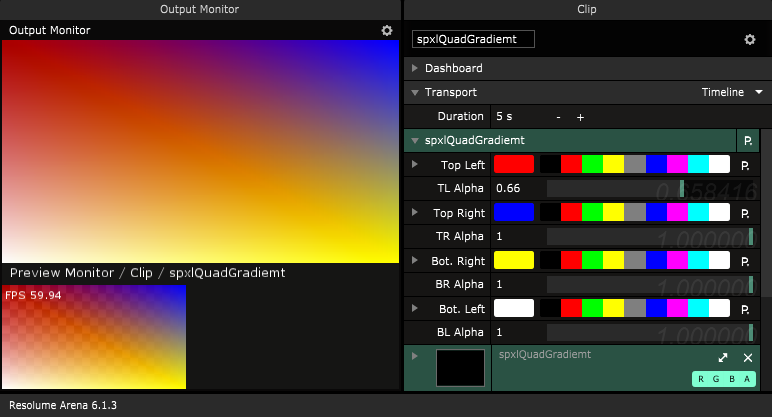Increase duration with the plus button
Image resolution: width=772 pixels, height=417 pixels.
pyautogui.click(x=580, y=117)
